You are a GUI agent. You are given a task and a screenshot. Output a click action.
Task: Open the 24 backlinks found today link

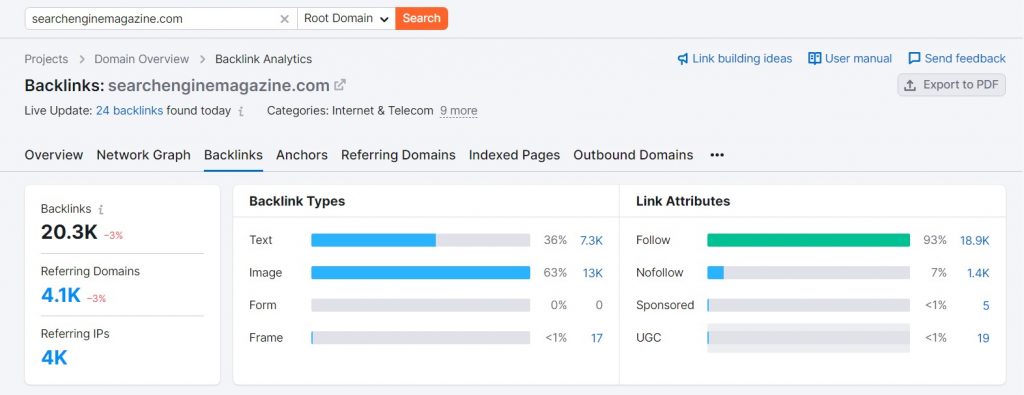point(129,111)
